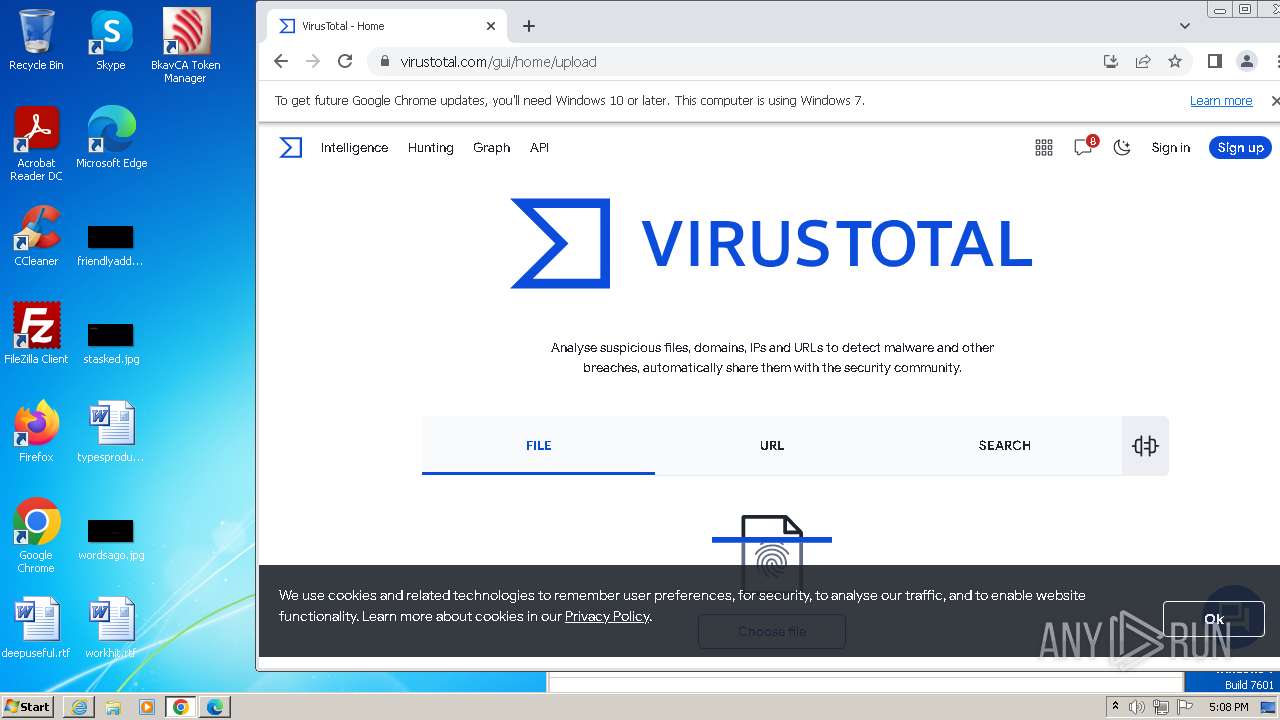Open the Windows Start menu
The width and height of the screenshot is (1280, 720).
[x=27, y=706]
